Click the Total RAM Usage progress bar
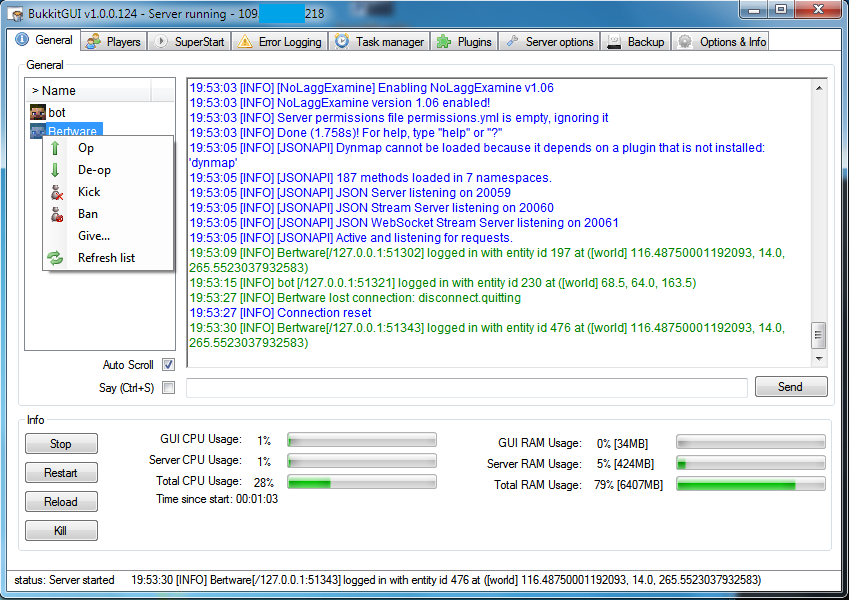Image resolution: width=849 pixels, height=600 pixels. [750, 485]
